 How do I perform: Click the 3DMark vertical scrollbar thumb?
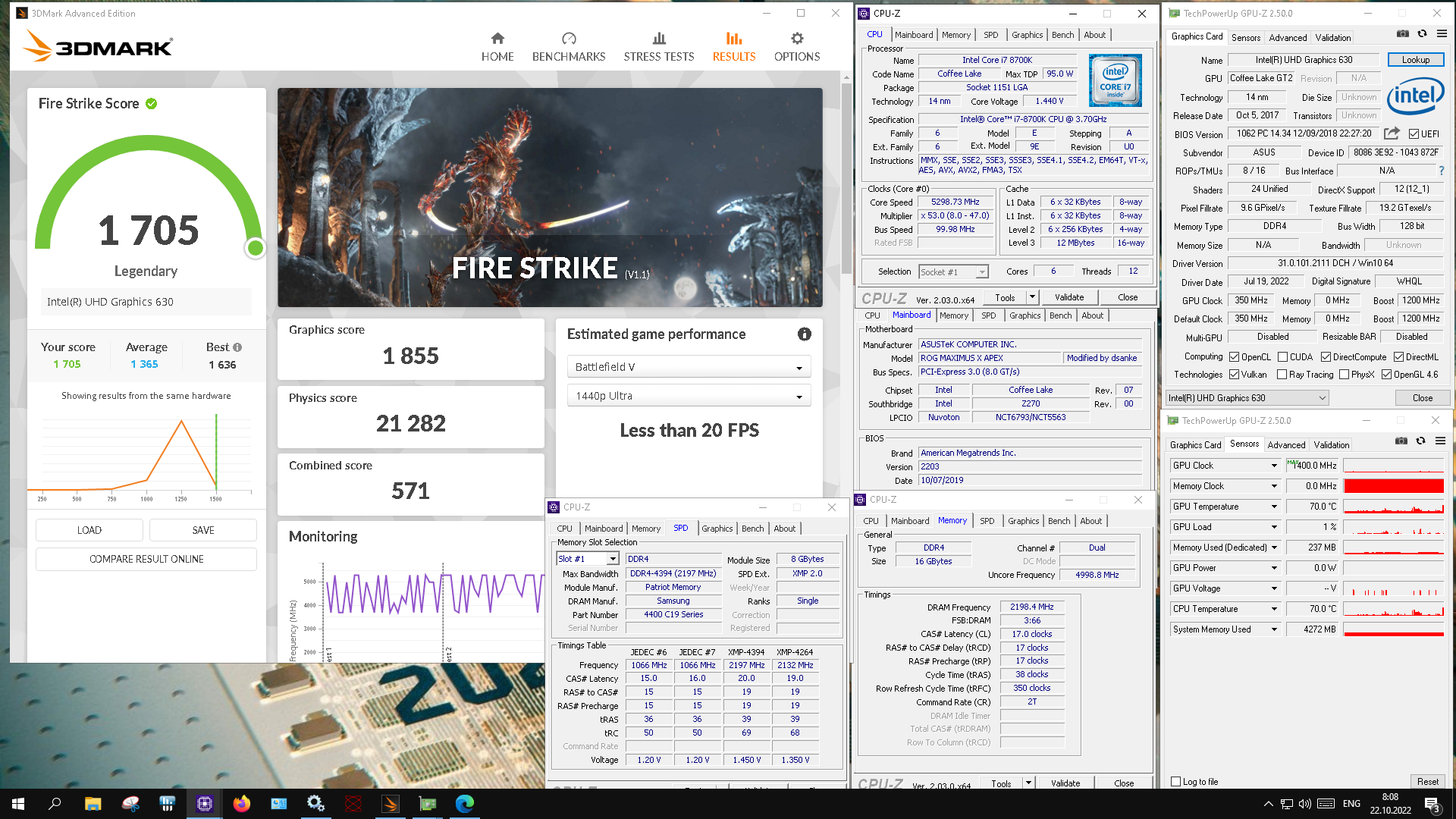point(846,178)
